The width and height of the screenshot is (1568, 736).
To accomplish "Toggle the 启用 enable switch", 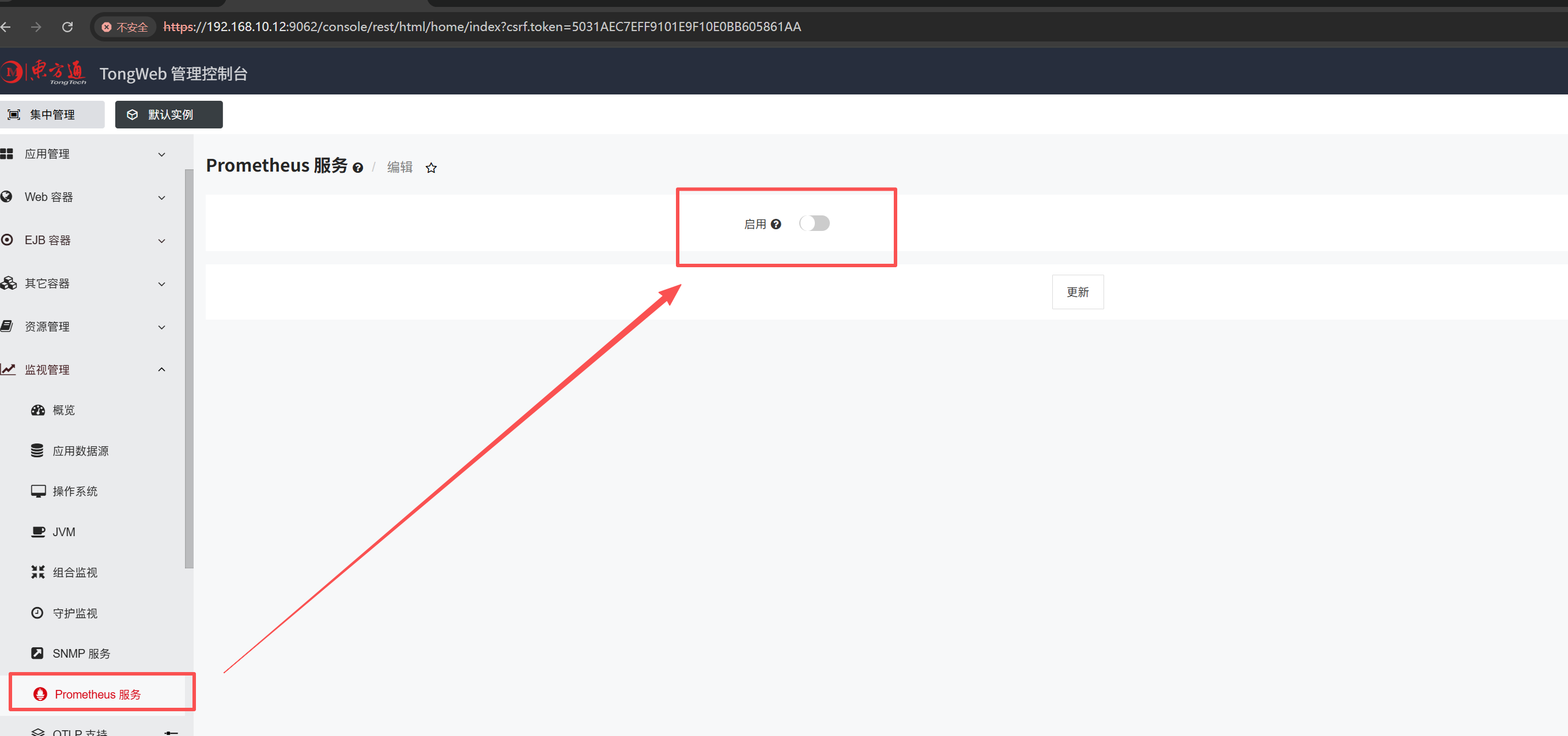I will click(x=814, y=223).
